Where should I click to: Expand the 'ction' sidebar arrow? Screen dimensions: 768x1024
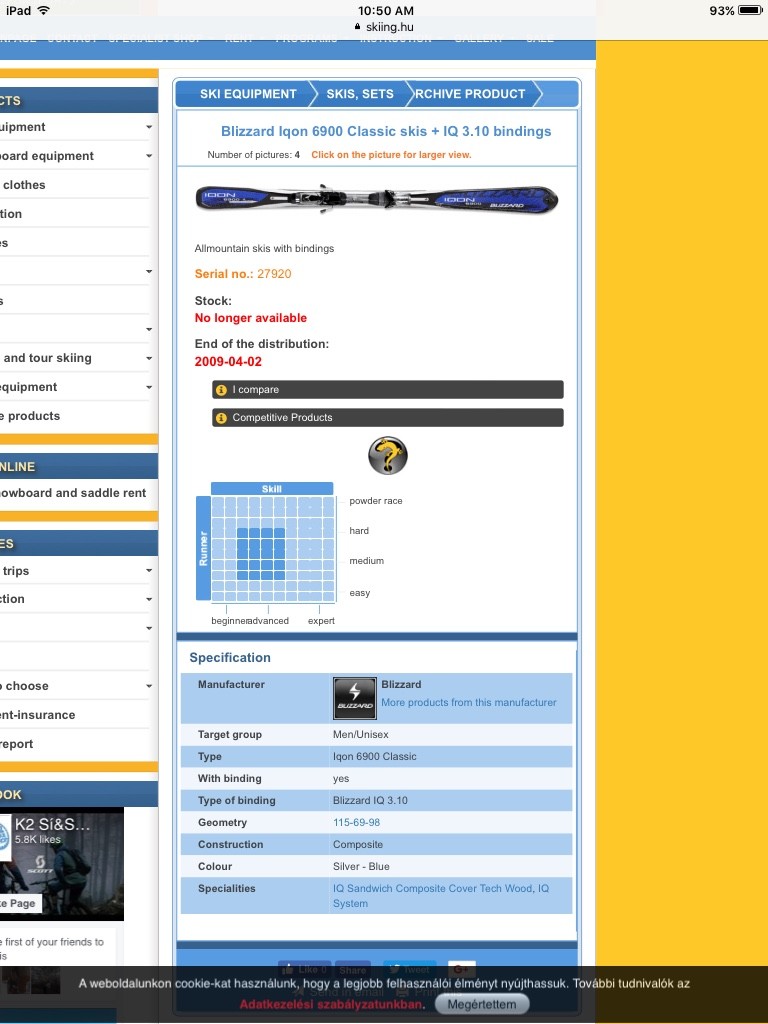(x=149, y=600)
